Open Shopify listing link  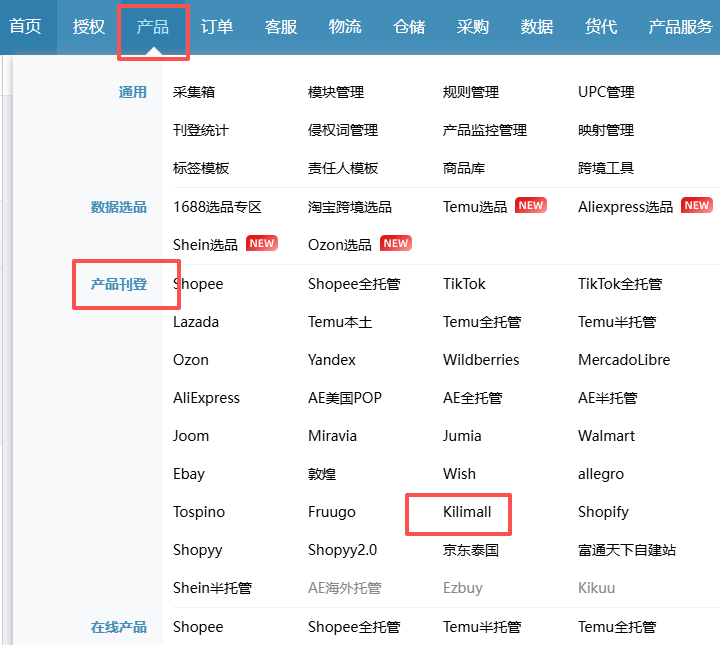(x=603, y=512)
